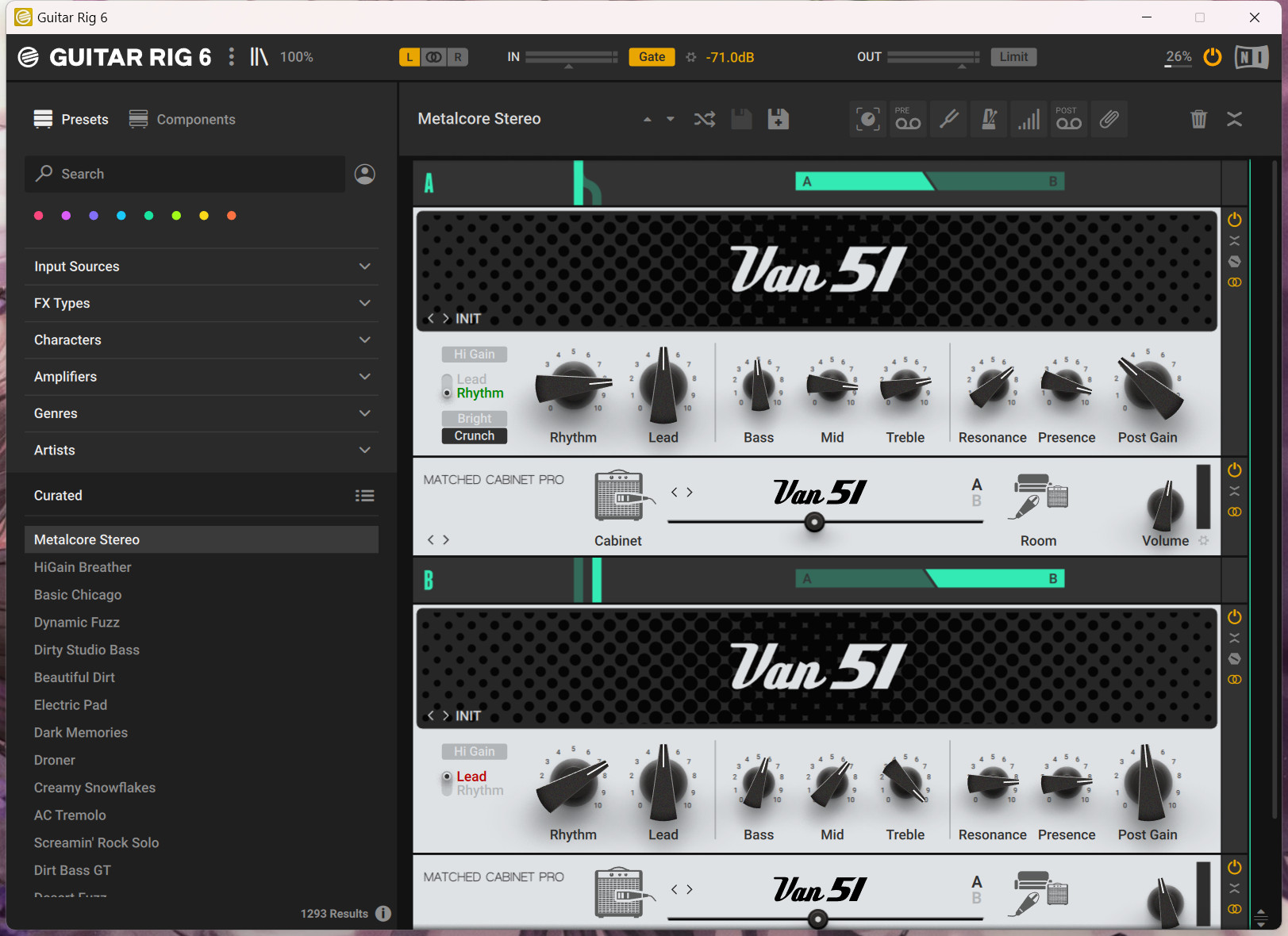1288x936 pixels.
Task: Show the POST tape deck
Action: (1069, 119)
